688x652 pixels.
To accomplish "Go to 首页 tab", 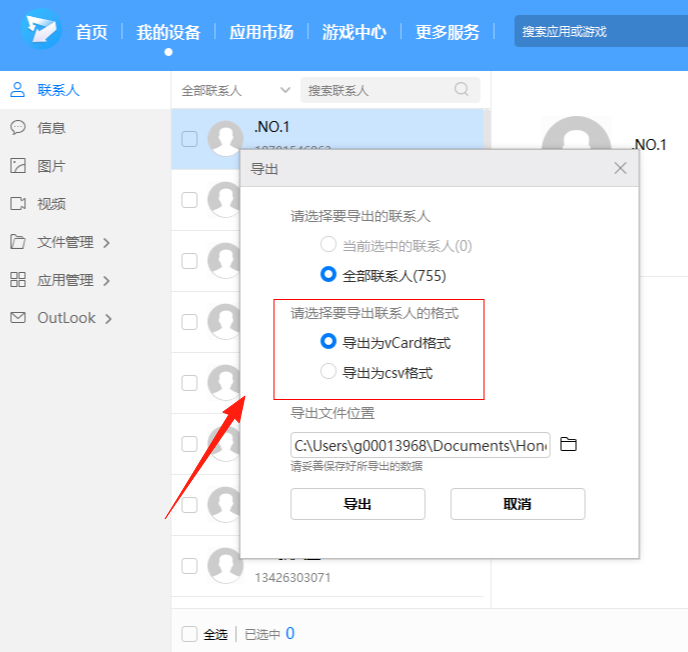I will 91,32.
